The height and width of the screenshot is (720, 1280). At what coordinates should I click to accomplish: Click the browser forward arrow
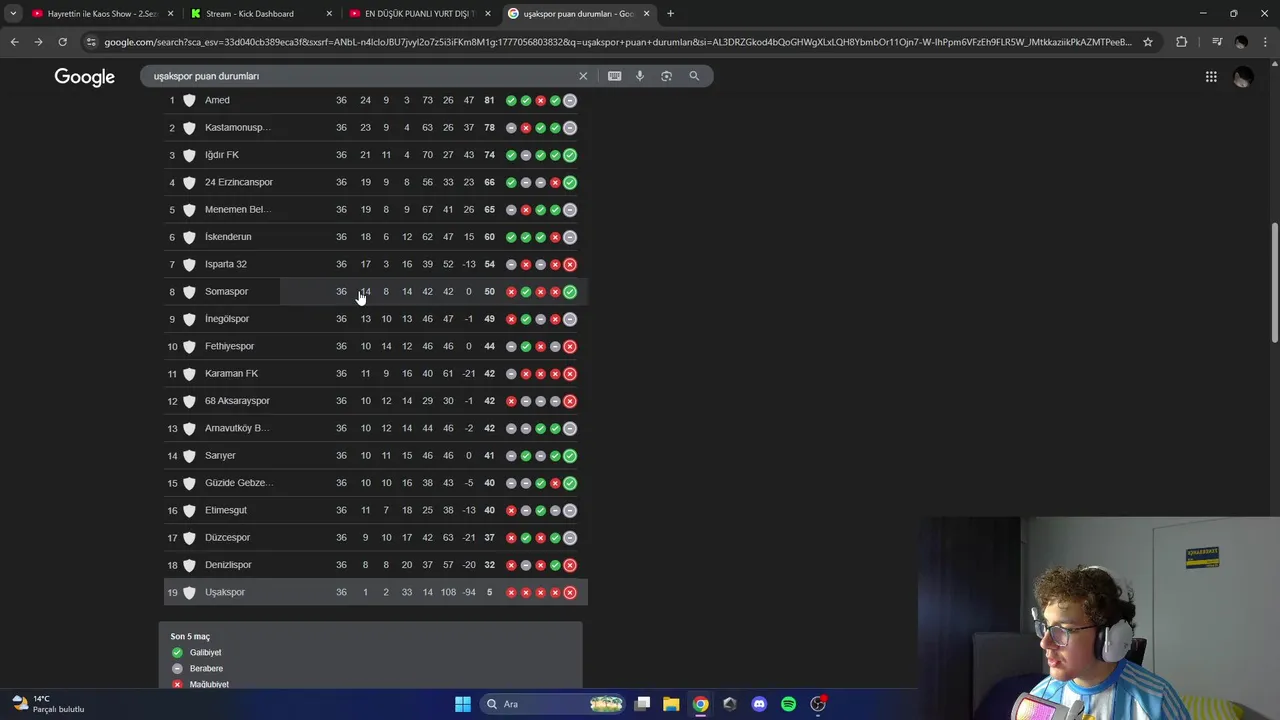[x=38, y=42]
